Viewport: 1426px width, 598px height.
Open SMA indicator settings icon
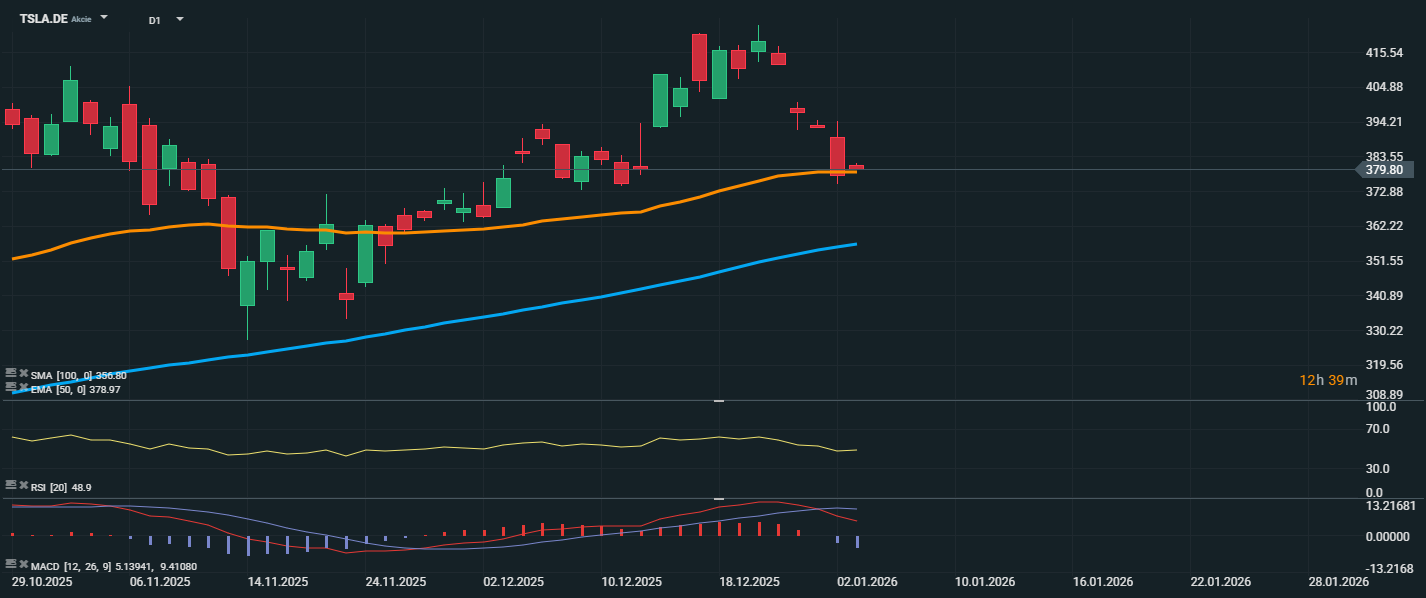(11, 372)
